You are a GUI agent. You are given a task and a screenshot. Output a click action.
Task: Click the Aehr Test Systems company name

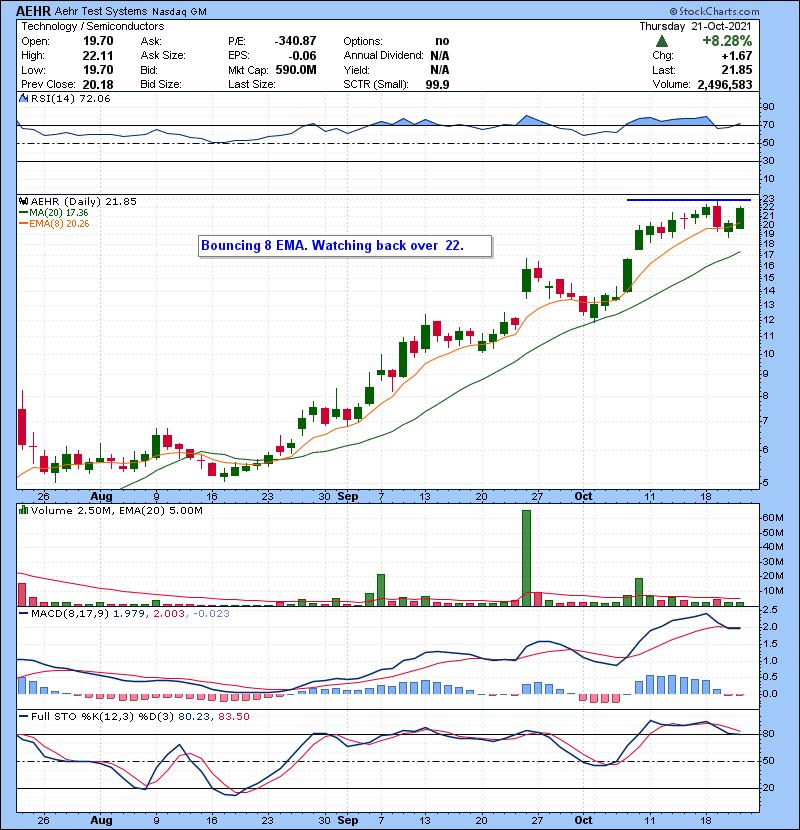pos(101,11)
